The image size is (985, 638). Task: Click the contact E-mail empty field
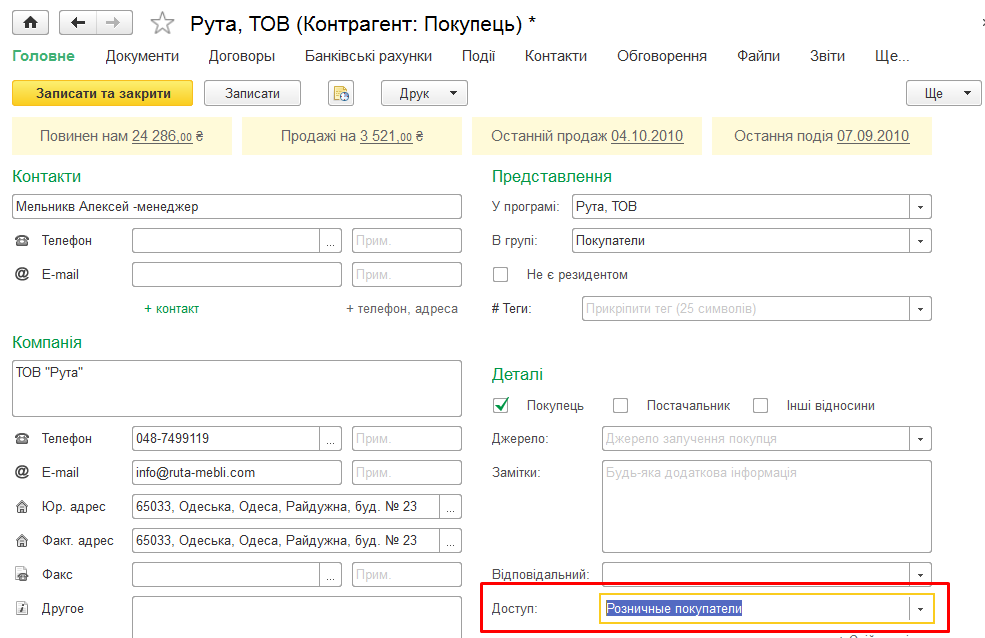tap(237, 274)
